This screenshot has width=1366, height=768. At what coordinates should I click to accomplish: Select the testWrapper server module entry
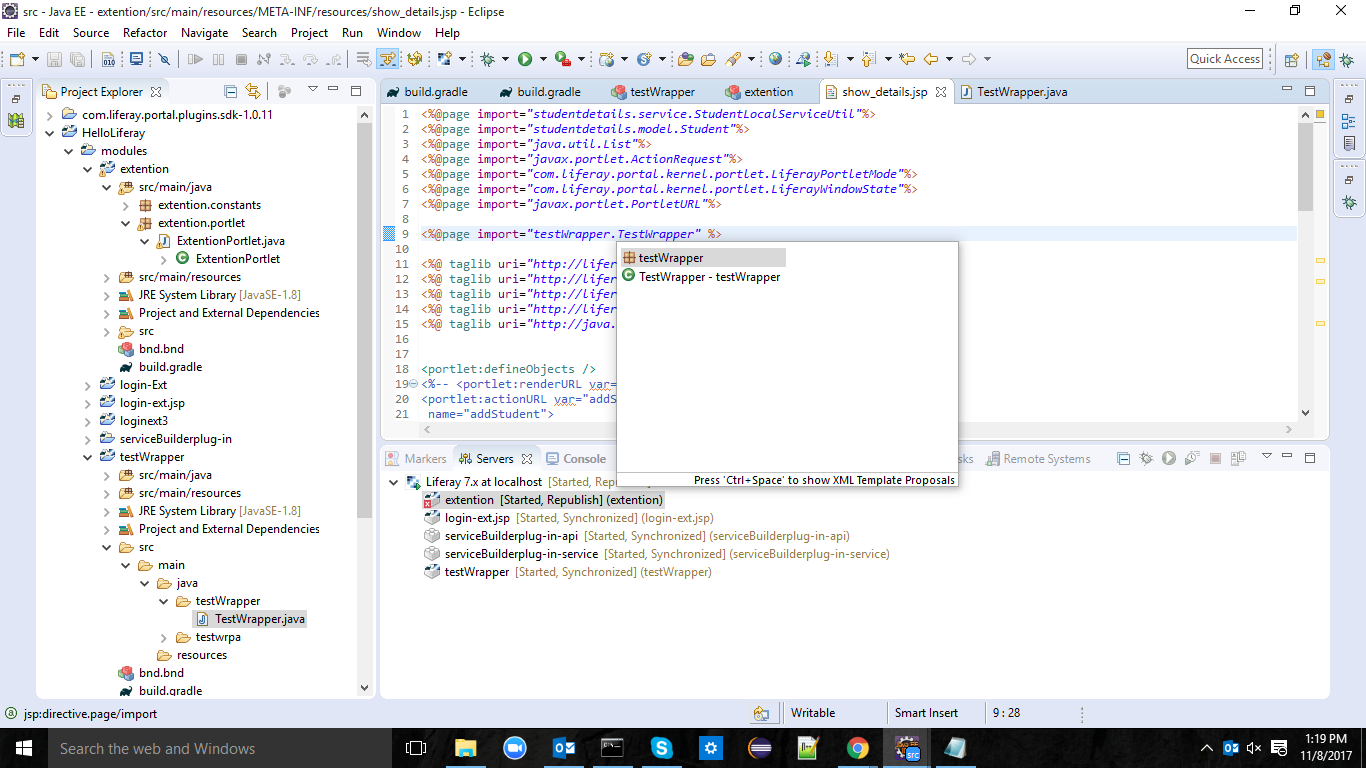click(x=476, y=572)
